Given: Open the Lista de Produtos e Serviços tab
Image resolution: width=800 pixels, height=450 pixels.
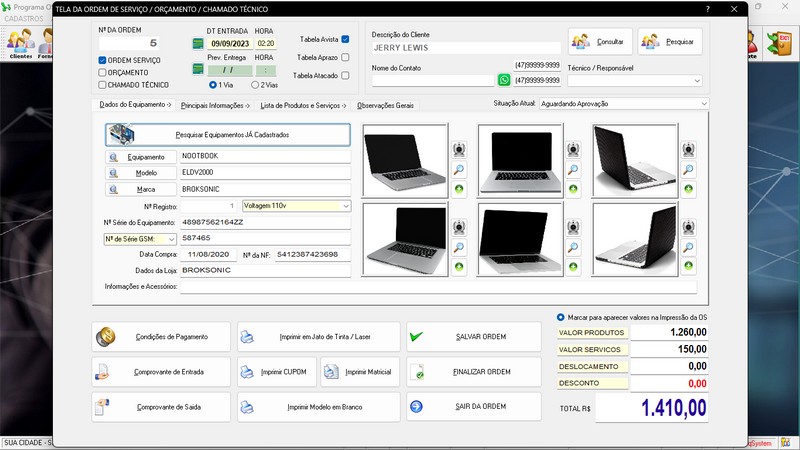Looking at the screenshot, I should click(x=303, y=105).
